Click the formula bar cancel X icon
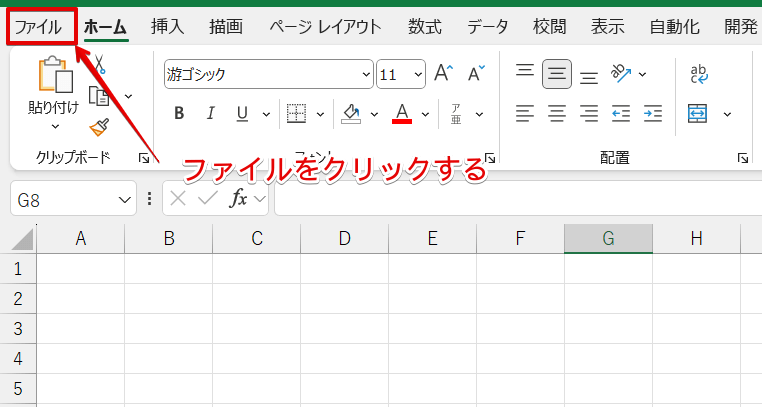Screen dimensions: 762x407 tap(178, 198)
